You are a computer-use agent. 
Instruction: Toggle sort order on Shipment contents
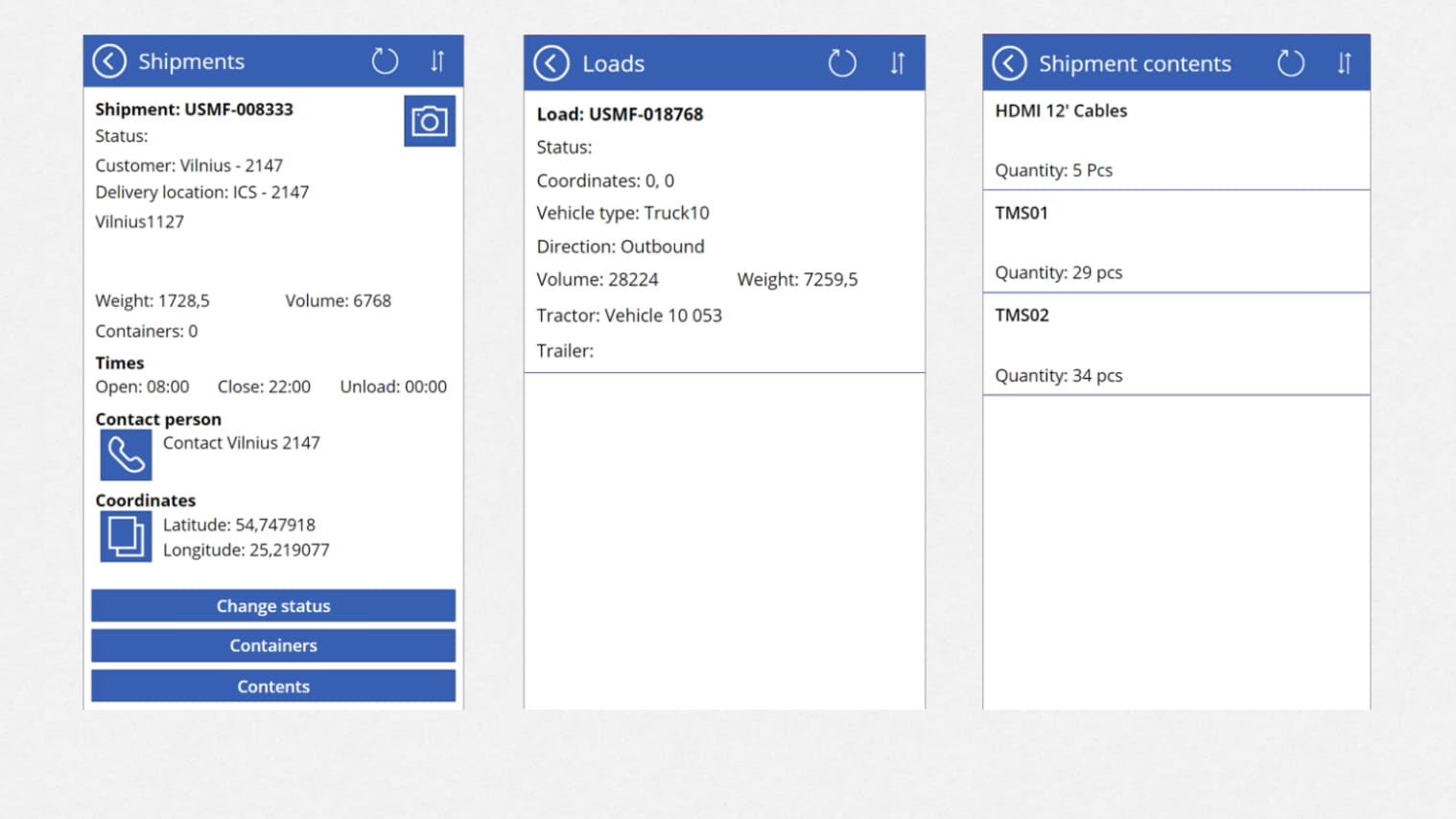click(x=1344, y=61)
